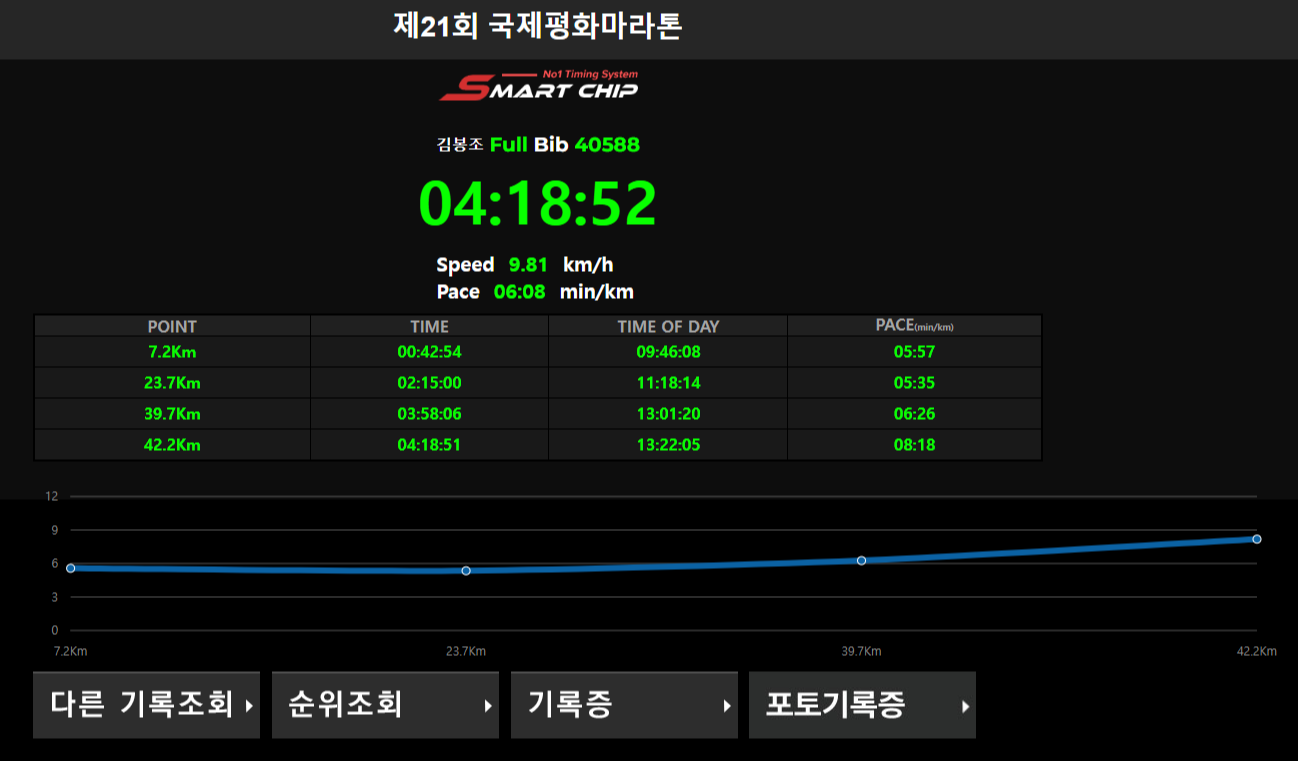Click pace cell 08:18
Image resolution: width=1298 pixels, height=761 pixels.
(x=915, y=445)
